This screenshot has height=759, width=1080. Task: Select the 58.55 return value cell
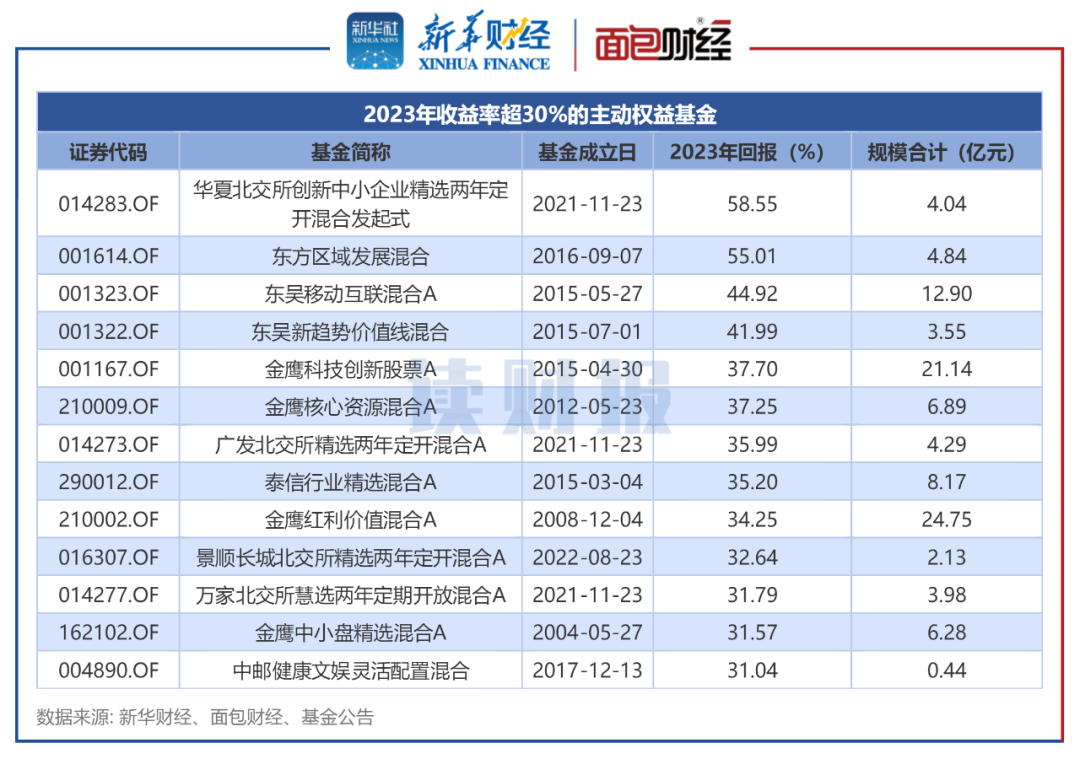click(752, 203)
